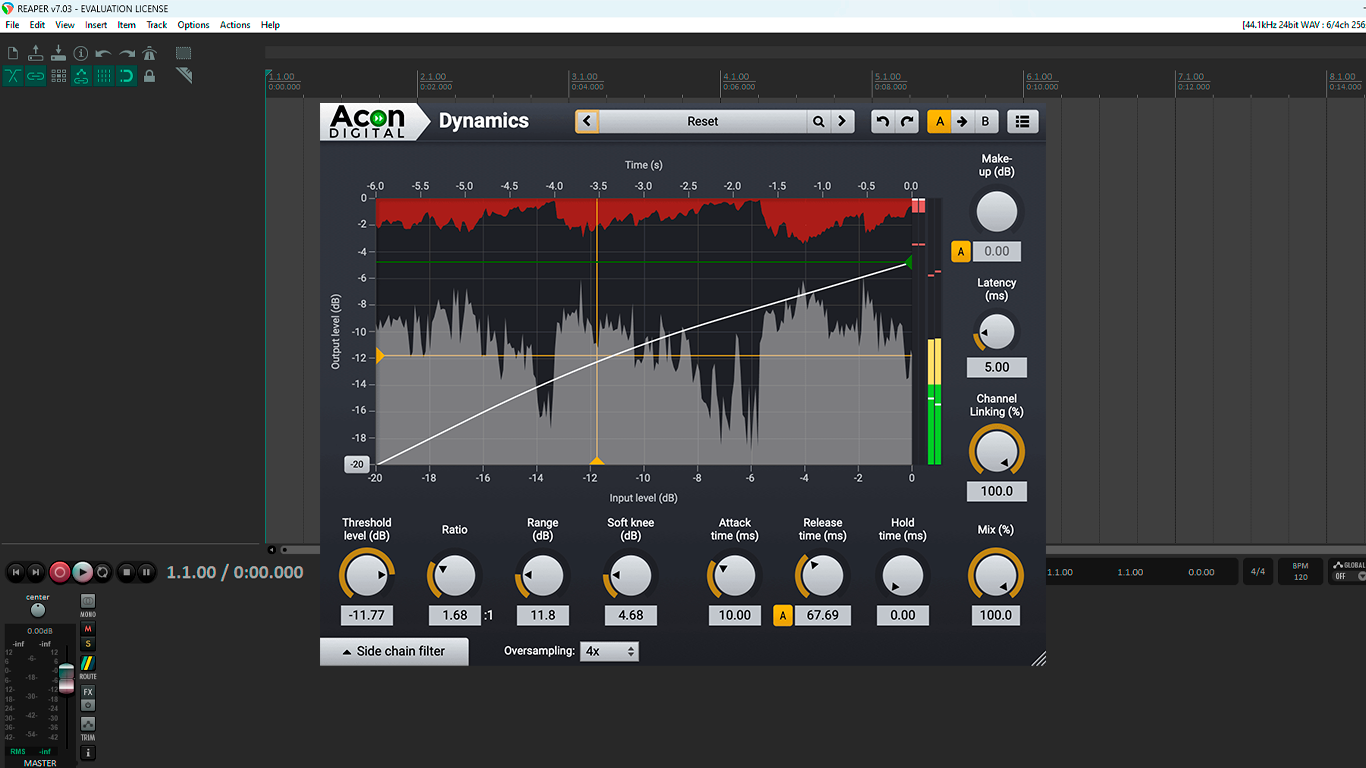Create a new project with the toolbar icon
The width and height of the screenshot is (1366, 768).
(13, 53)
